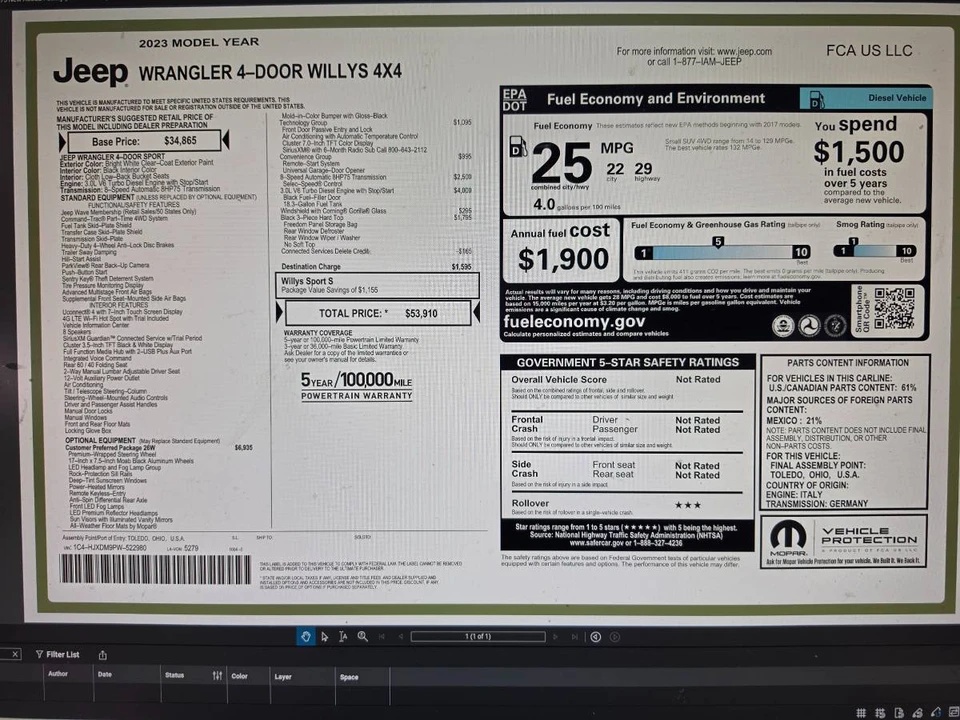Viewport: 960px width, 720px height.
Task: Click the QR code on the sticker
Action: (894, 309)
